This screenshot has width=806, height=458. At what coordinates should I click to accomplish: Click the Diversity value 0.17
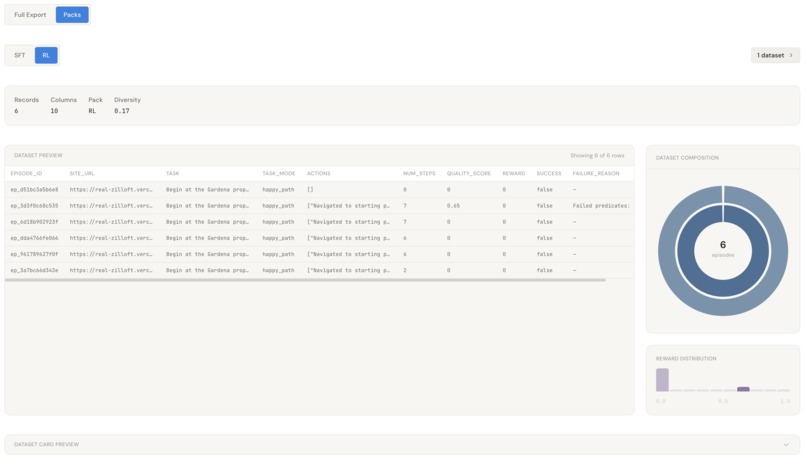[x=122, y=111]
